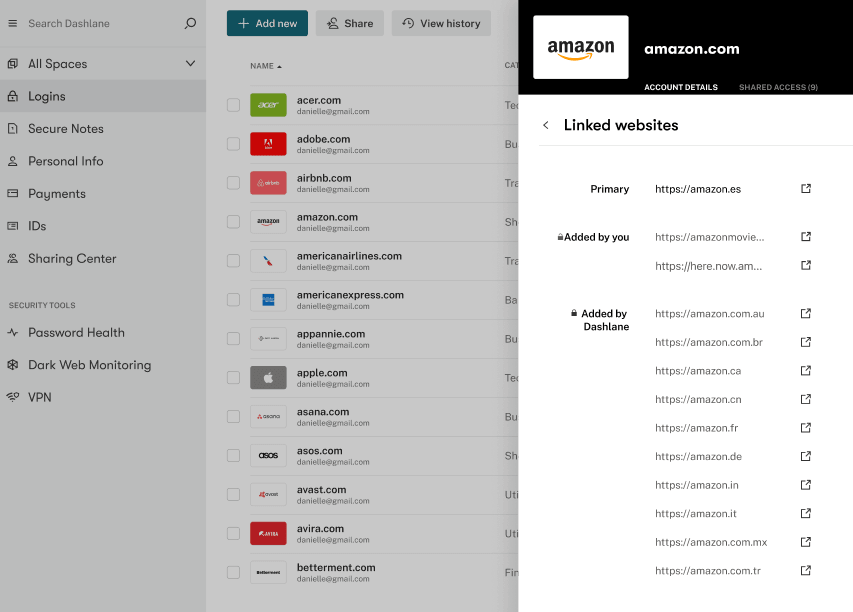Open the Payments section
This screenshot has width=853, height=612.
[x=55, y=193]
